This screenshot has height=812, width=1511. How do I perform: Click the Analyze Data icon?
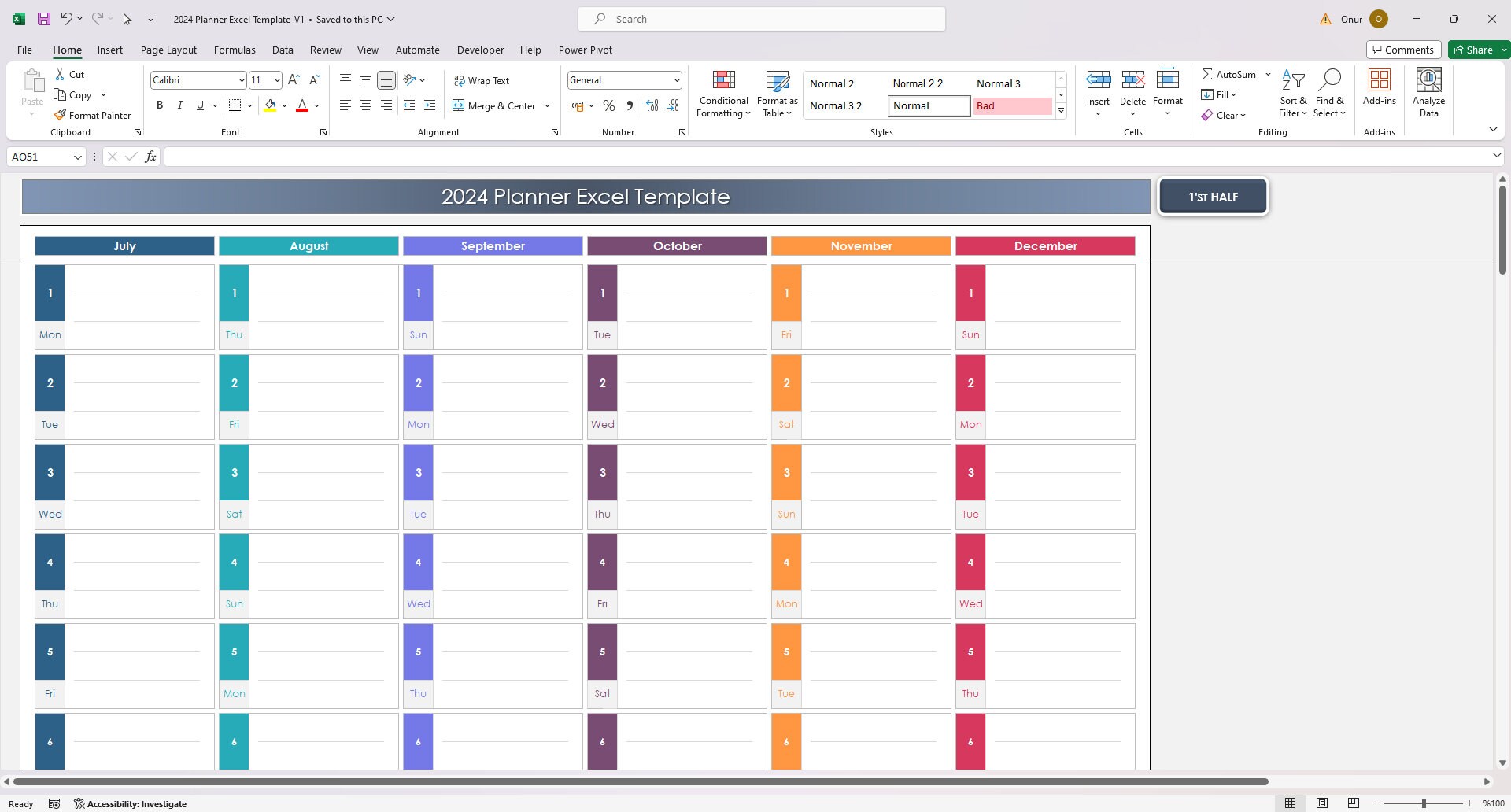click(x=1428, y=79)
